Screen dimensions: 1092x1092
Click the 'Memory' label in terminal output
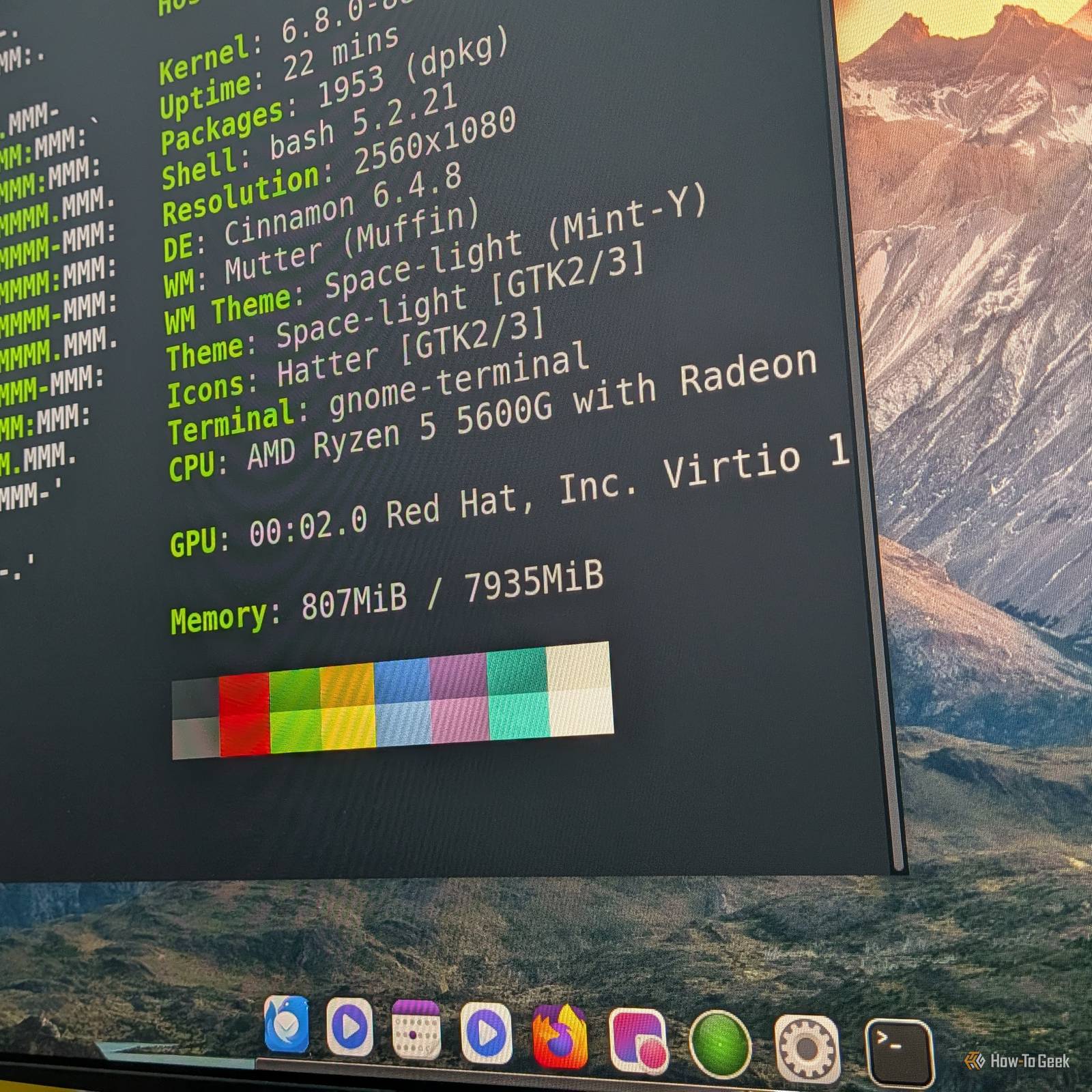tap(218, 618)
